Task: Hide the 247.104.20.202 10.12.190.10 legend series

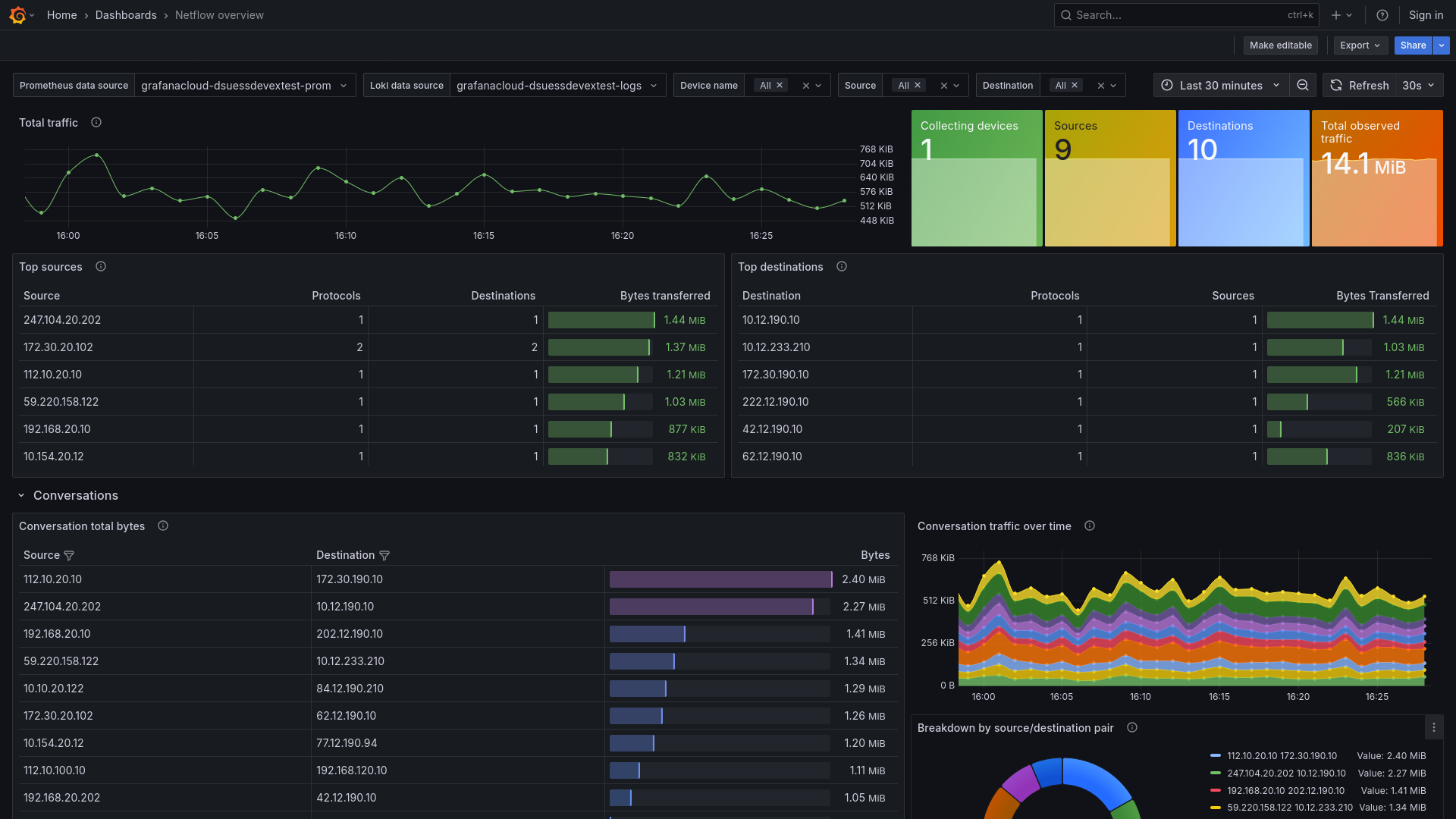Action: click(1287, 773)
